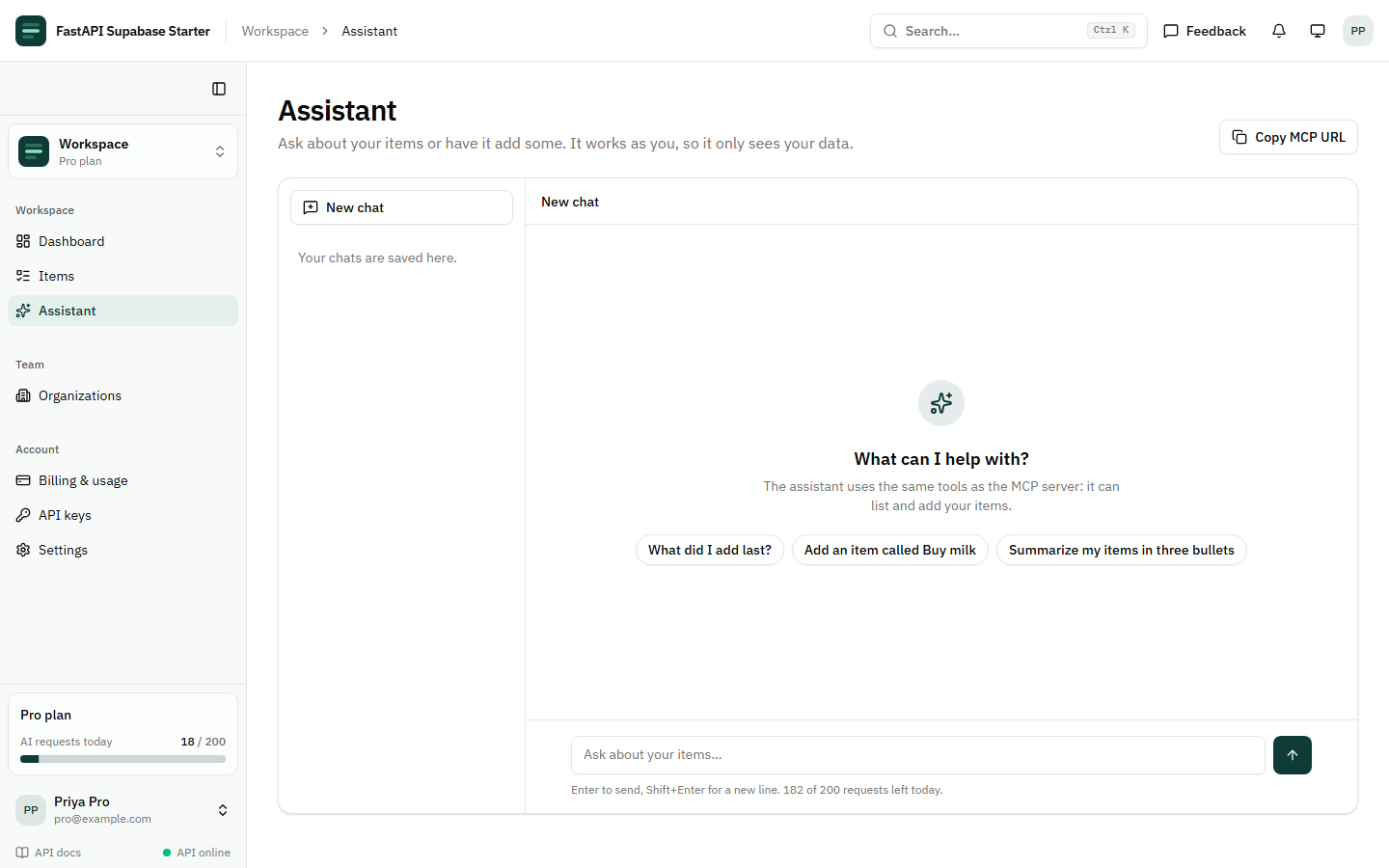Image resolution: width=1389 pixels, height=868 pixels.
Task: Click the FastAPI Supabase Starter logo icon
Action: (x=31, y=31)
